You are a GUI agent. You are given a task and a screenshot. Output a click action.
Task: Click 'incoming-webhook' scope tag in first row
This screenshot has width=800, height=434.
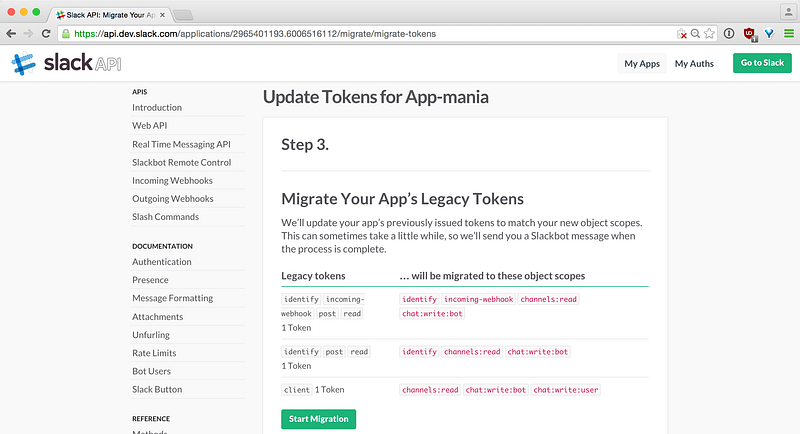[478, 299]
